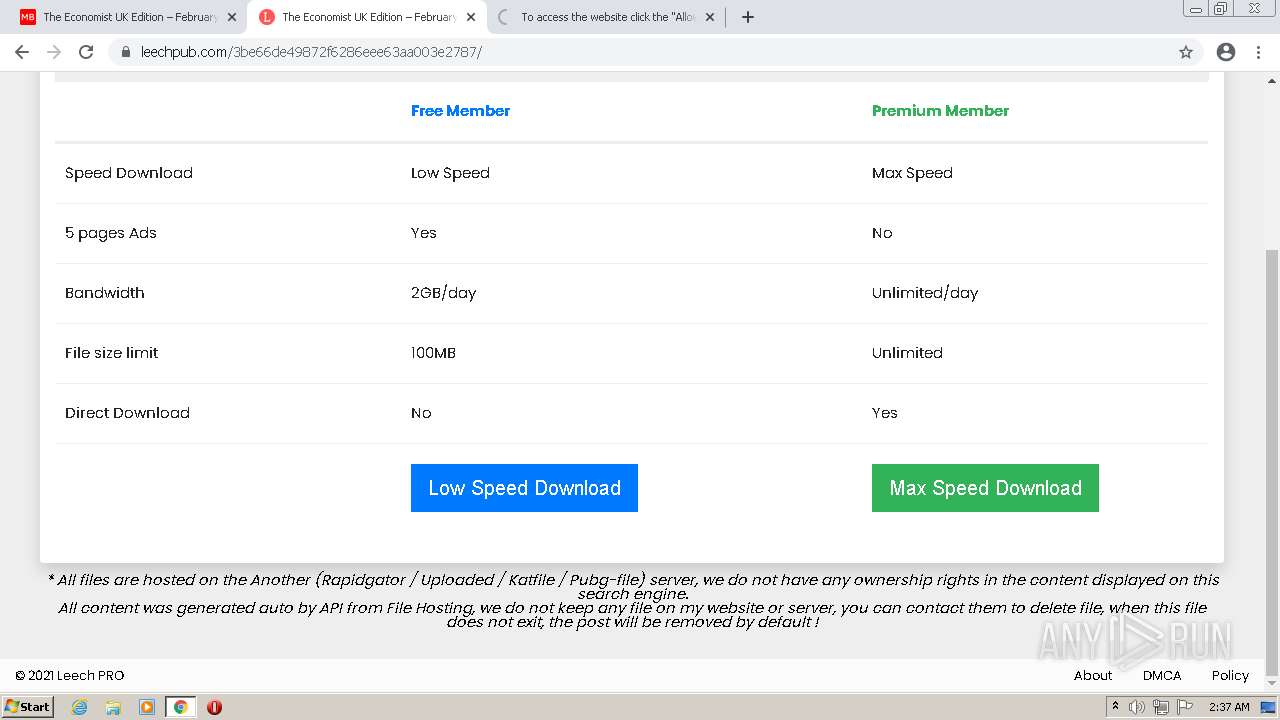
Task: Reload the current page
Action: coord(86,52)
